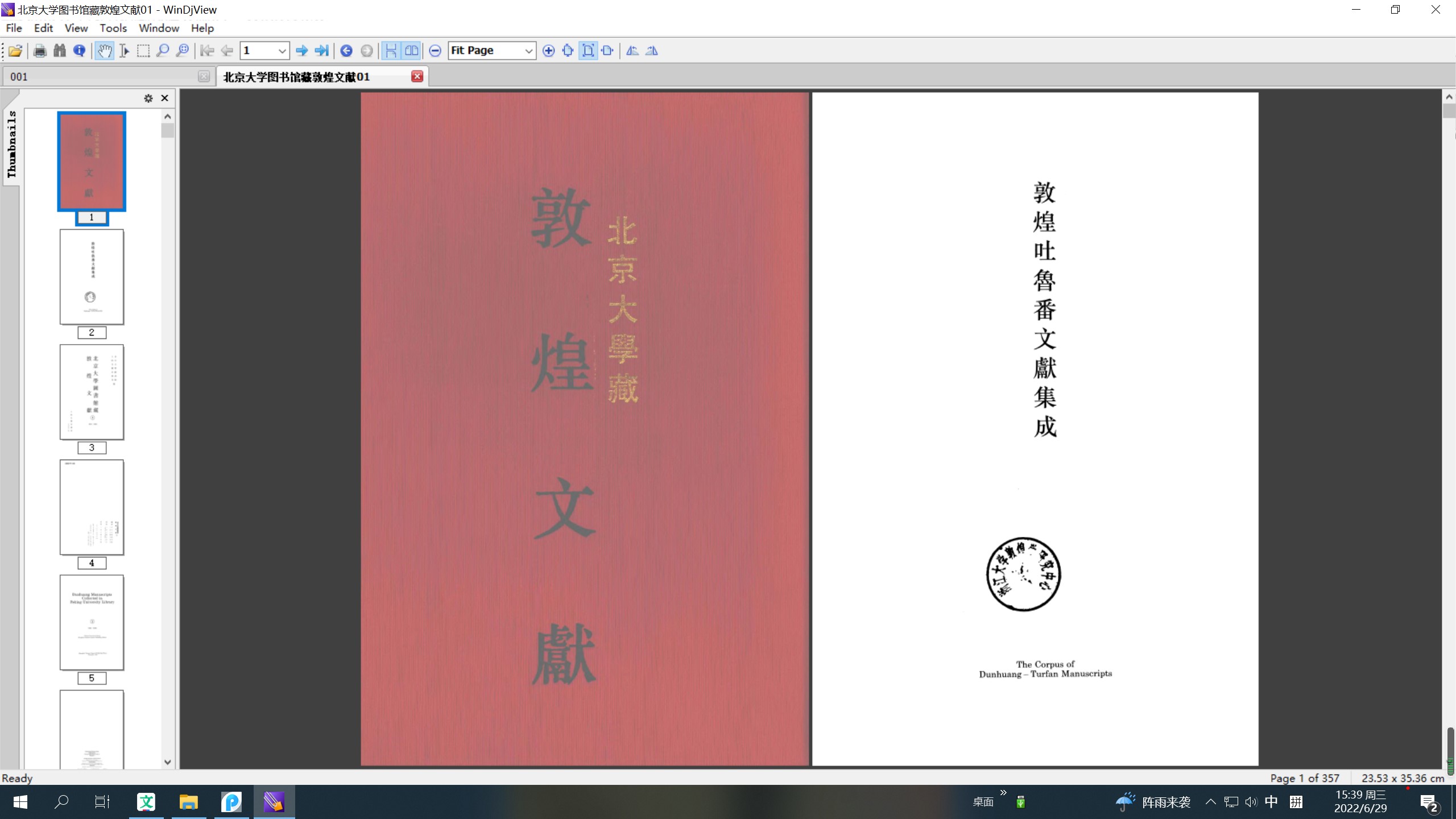Image resolution: width=1456 pixels, height=819 pixels.
Task: Show hidden system tray icons
Action: pos(1210,802)
